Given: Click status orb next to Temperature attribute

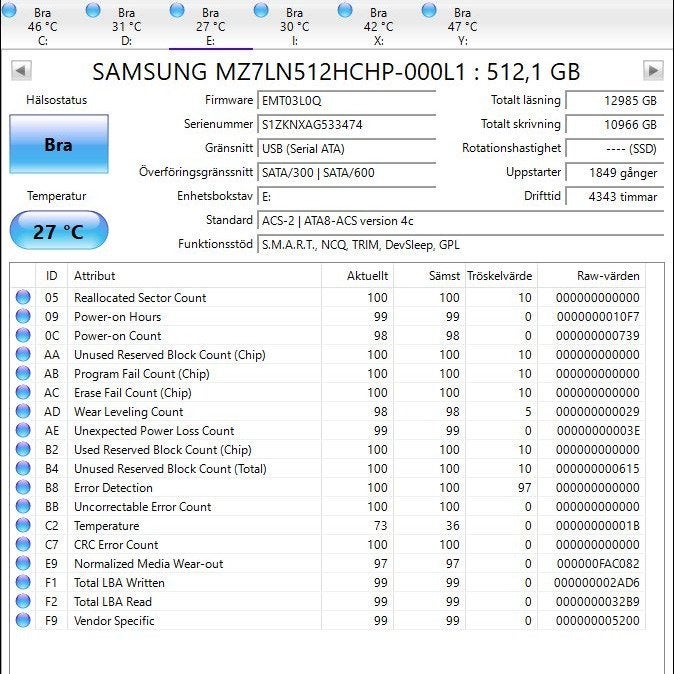Looking at the screenshot, I should point(23,525).
